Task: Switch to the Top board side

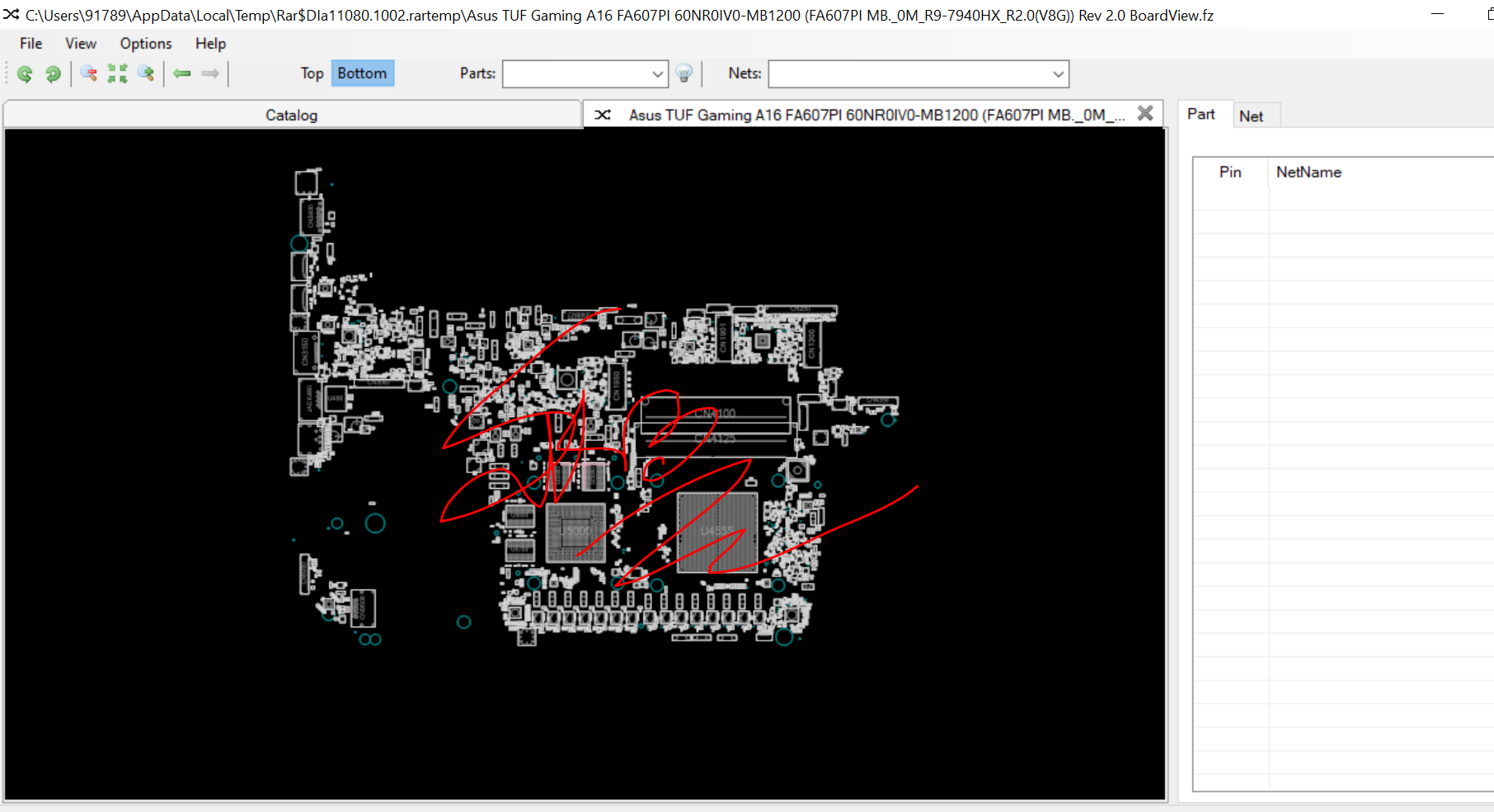Action: (312, 73)
